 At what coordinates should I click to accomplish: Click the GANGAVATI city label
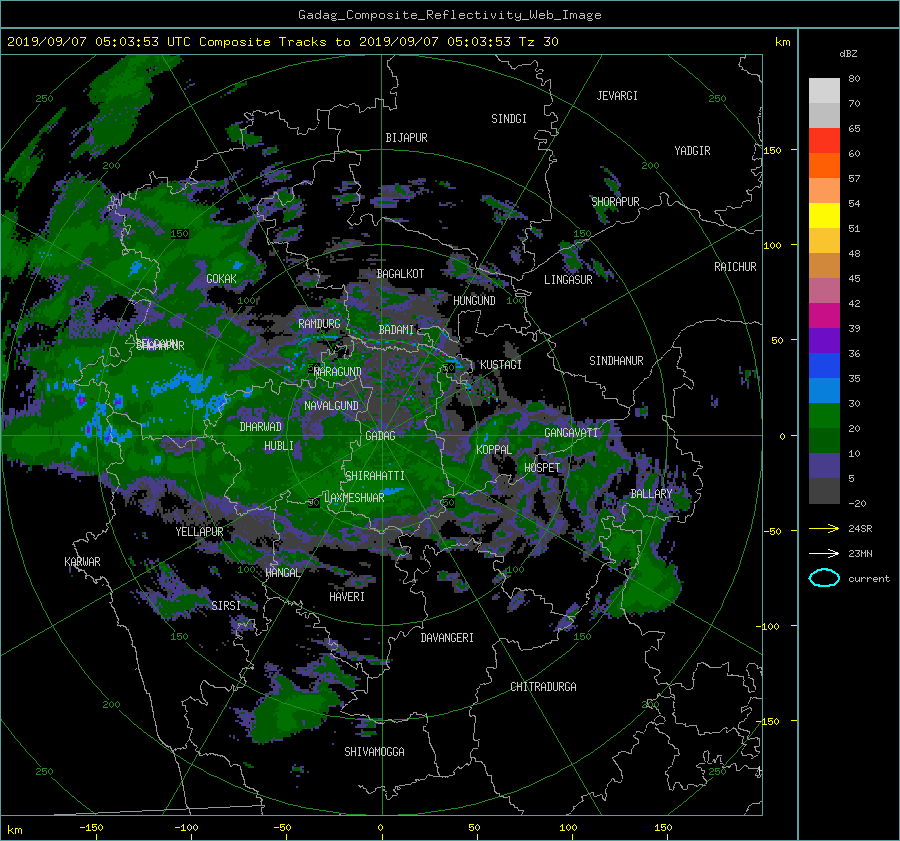tap(571, 433)
